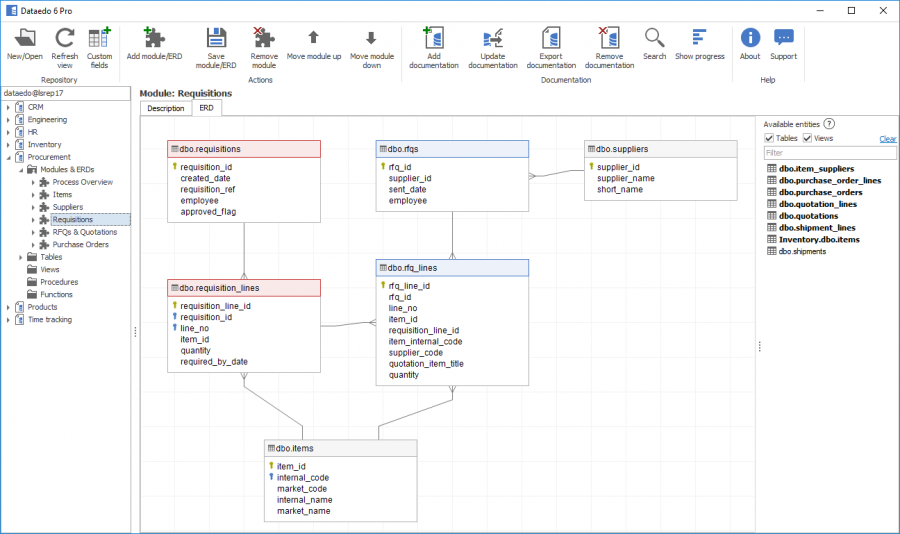
Task: Open Search with the magnifier icon
Action: tap(654, 38)
